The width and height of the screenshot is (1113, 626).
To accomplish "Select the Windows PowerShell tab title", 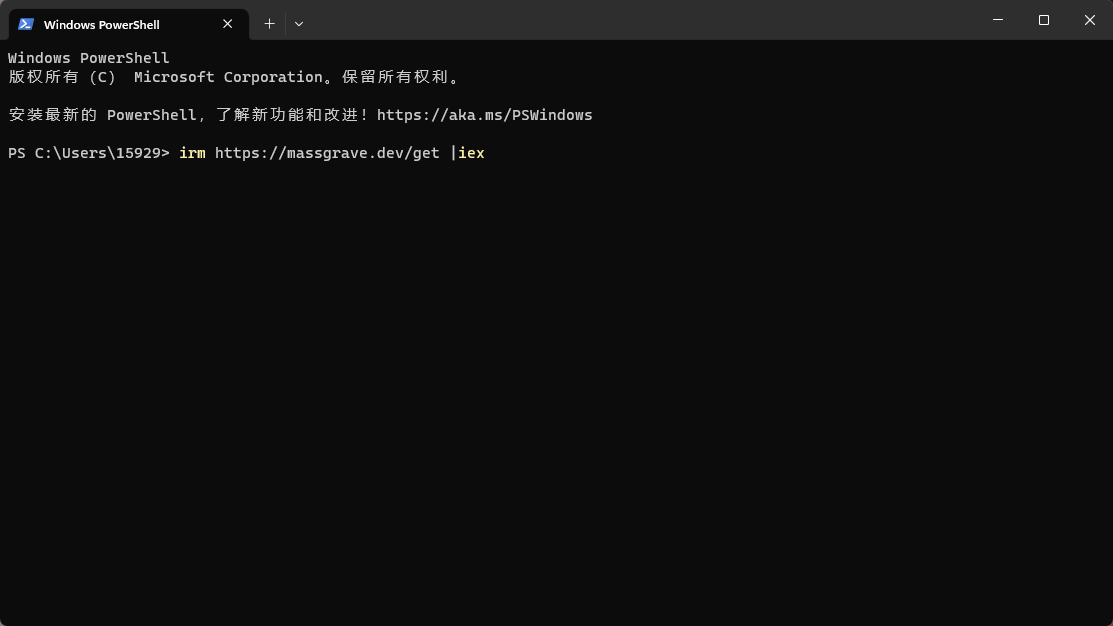I will tap(101, 25).
